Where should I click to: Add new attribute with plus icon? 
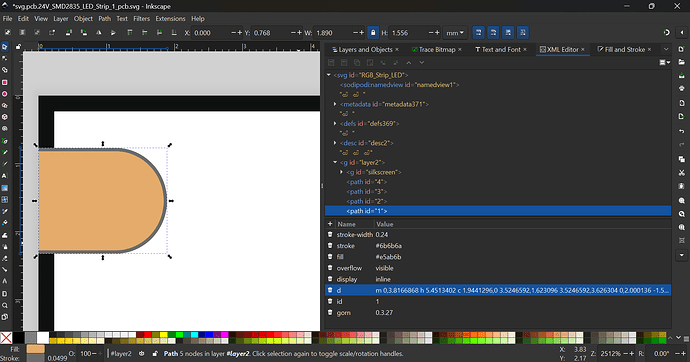click(x=330, y=224)
